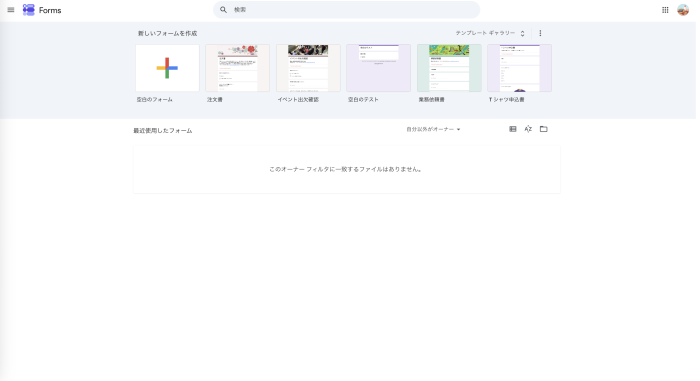Open the main hamburger menu
The height and width of the screenshot is (381, 700).
point(11,10)
